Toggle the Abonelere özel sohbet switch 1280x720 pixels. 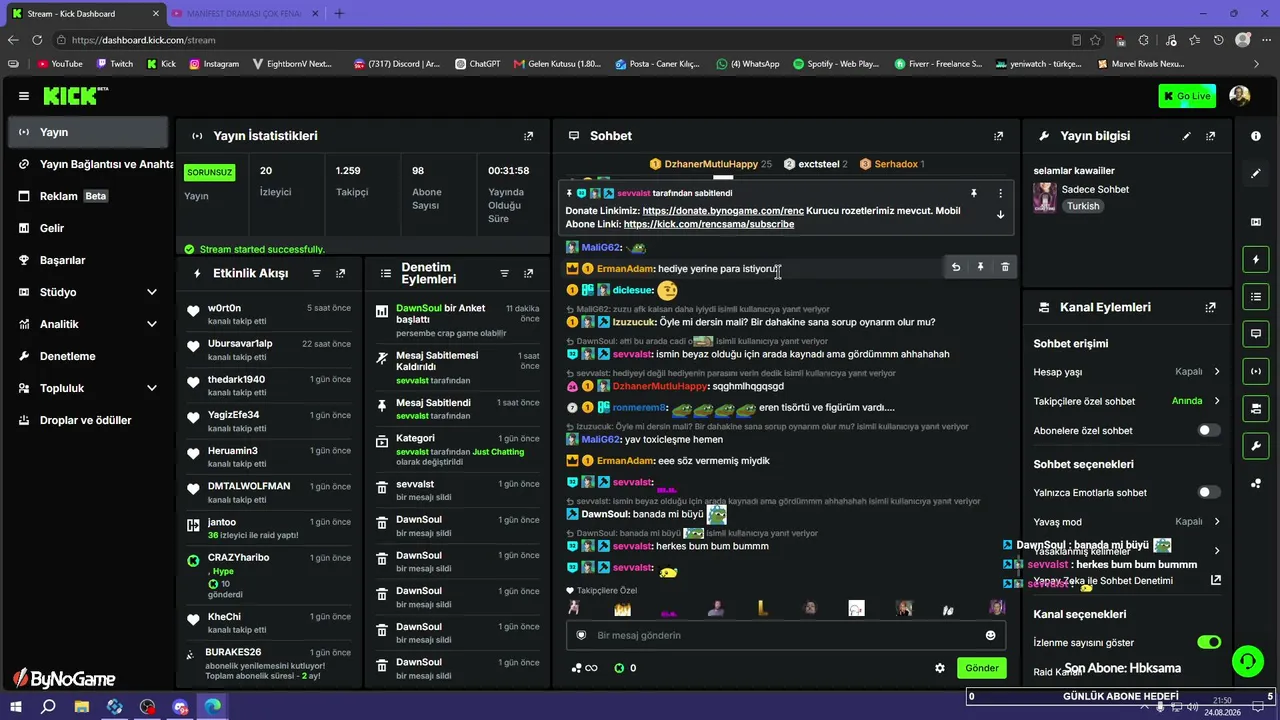[x=1209, y=430]
